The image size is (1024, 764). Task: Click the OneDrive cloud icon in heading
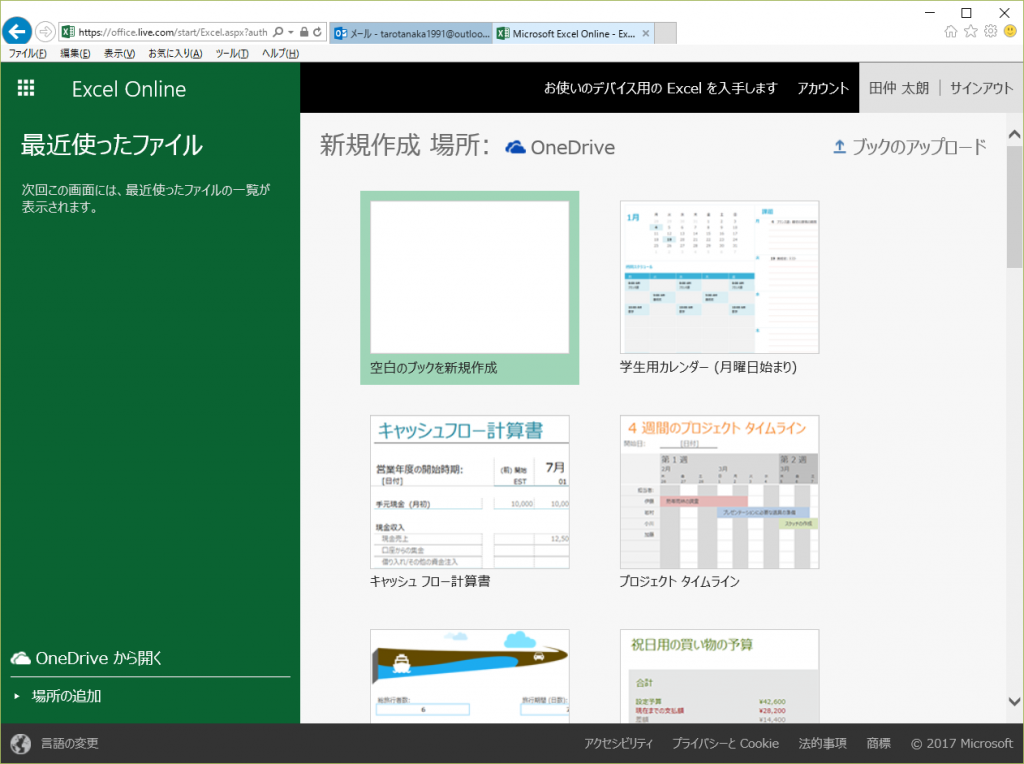515,148
